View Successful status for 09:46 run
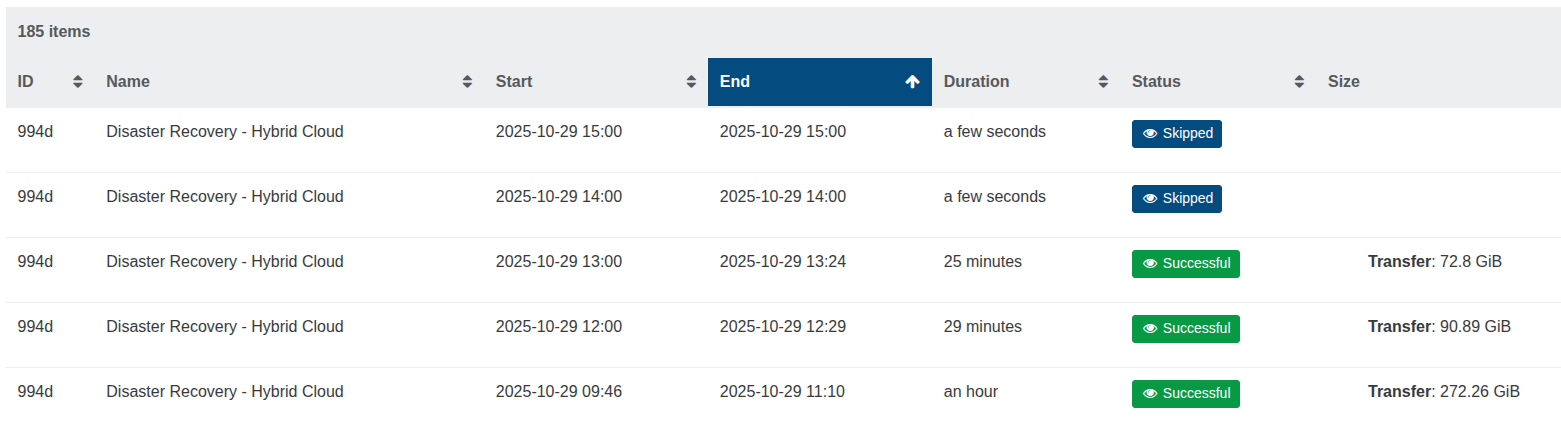Viewport: 1561px width, 428px height. point(1186,394)
